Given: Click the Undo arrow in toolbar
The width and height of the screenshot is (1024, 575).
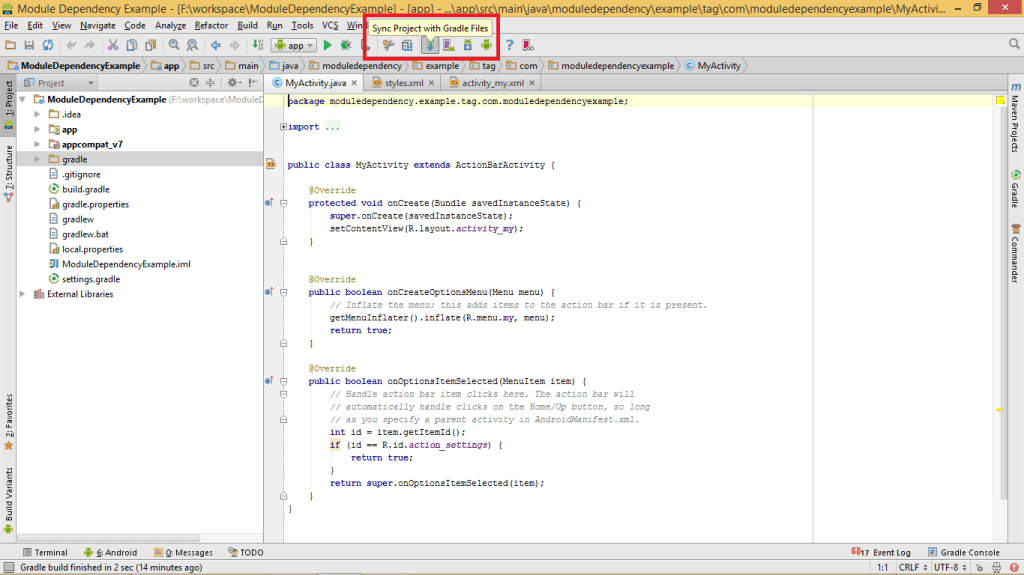Looking at the screenshot, I should pos(71,45).
